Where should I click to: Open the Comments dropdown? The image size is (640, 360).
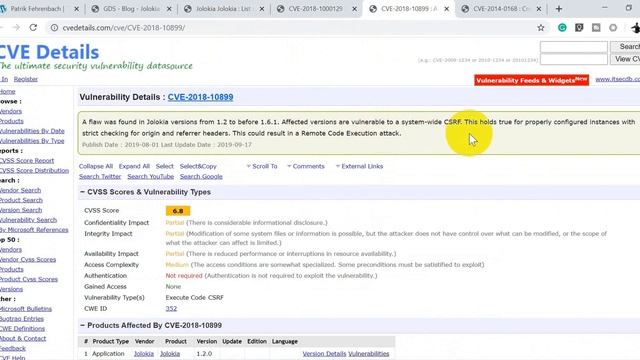tap(306, 166)
